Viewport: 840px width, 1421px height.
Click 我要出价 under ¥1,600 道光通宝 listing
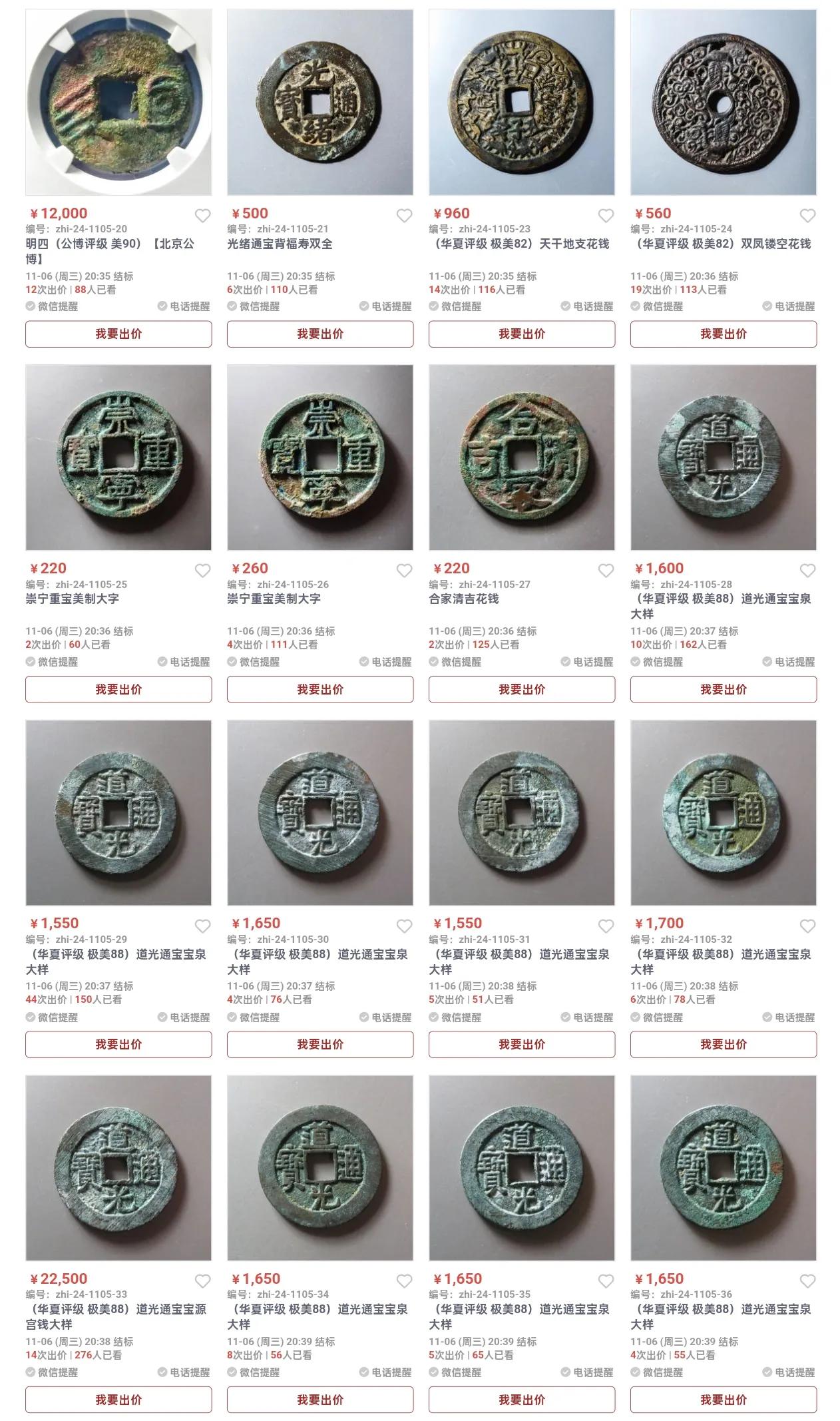click(724, 689)
